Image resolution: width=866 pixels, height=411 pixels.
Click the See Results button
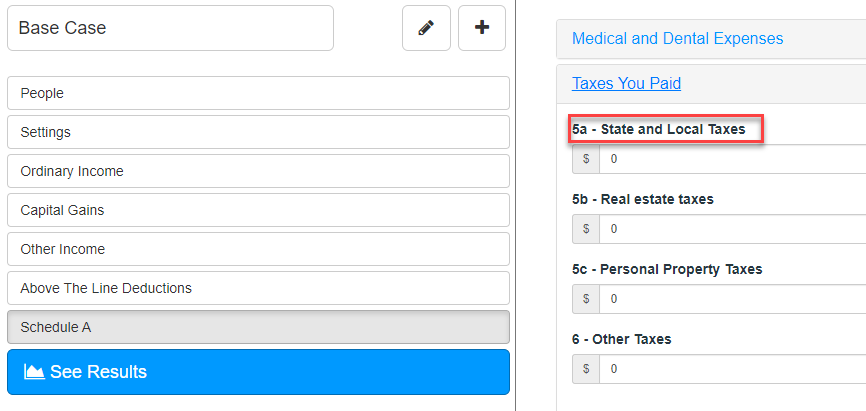click(258, 372)
